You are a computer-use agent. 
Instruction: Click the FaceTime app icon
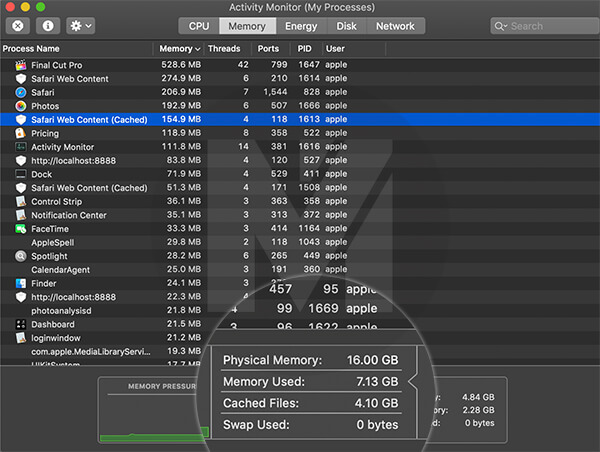21,229
